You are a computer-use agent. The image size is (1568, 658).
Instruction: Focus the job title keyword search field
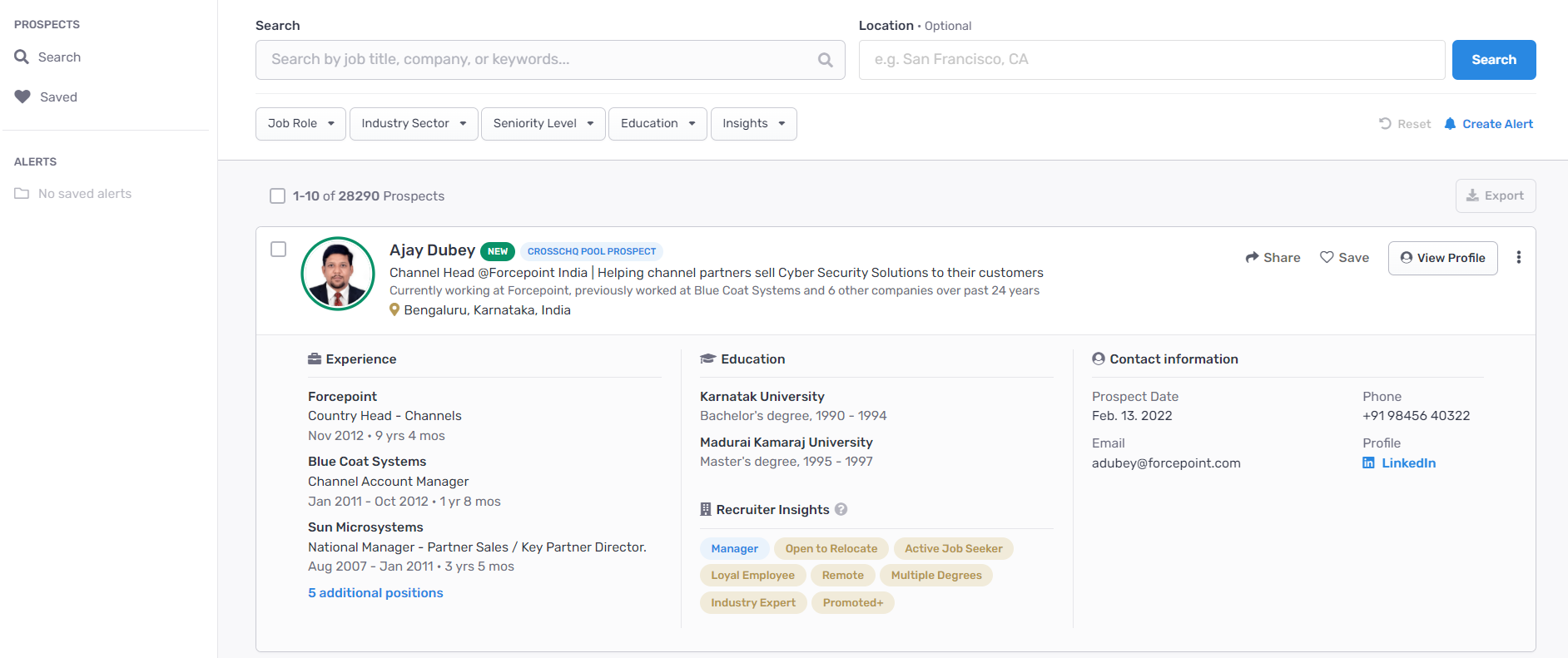point(550,60)
